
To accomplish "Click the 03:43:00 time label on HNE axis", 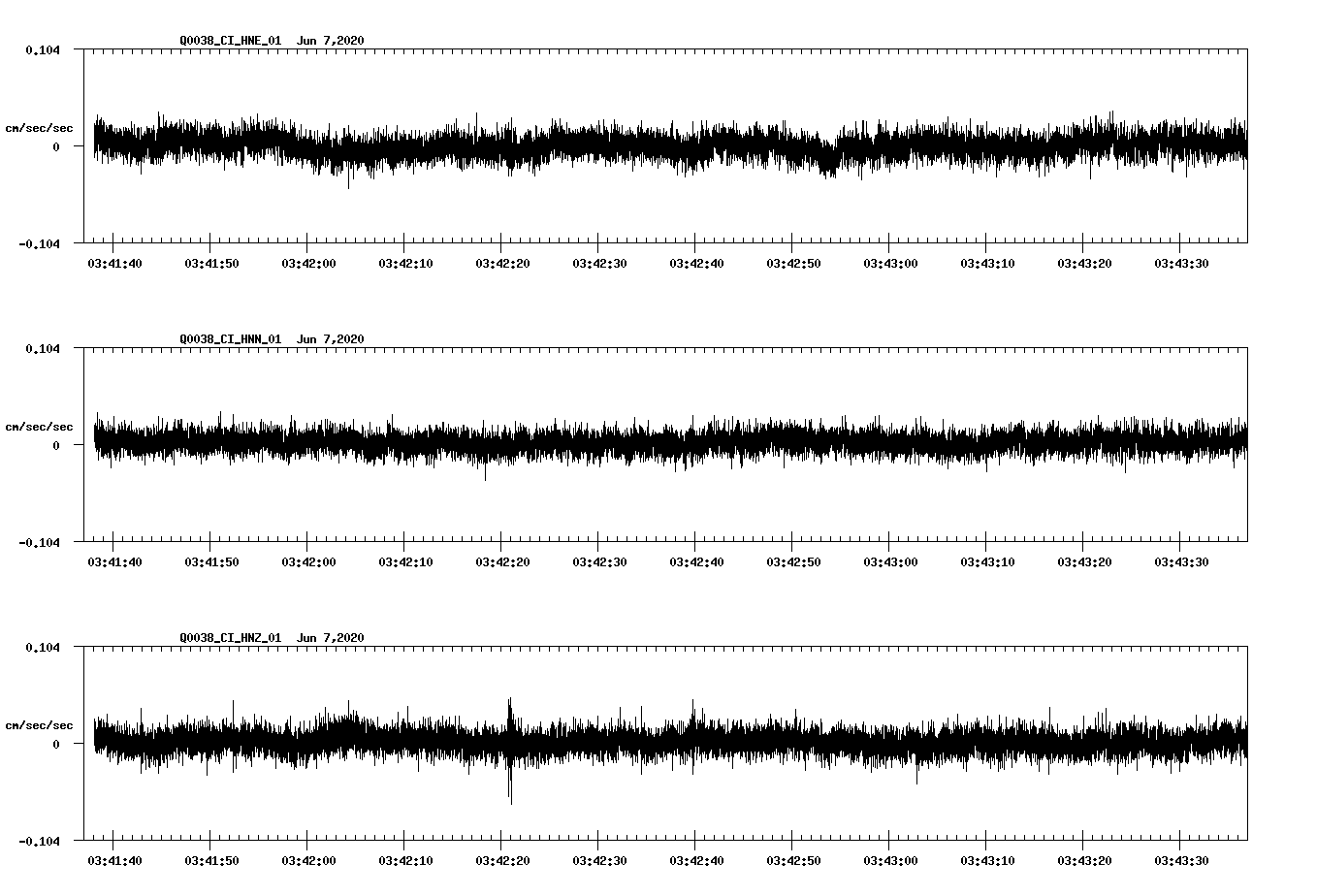I will pyautogui.click(x=890, y=263).
